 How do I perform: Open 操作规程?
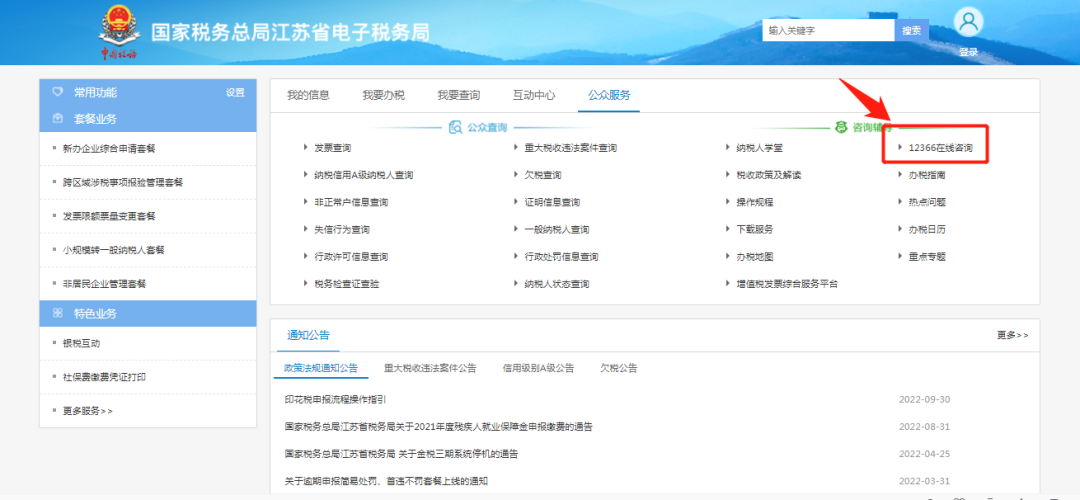754,202
